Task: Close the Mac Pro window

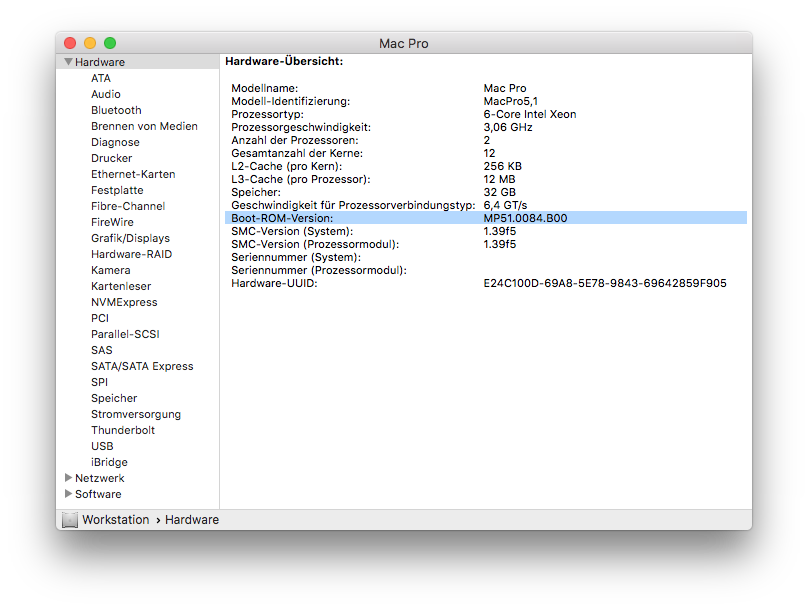Action: point(70,43)
